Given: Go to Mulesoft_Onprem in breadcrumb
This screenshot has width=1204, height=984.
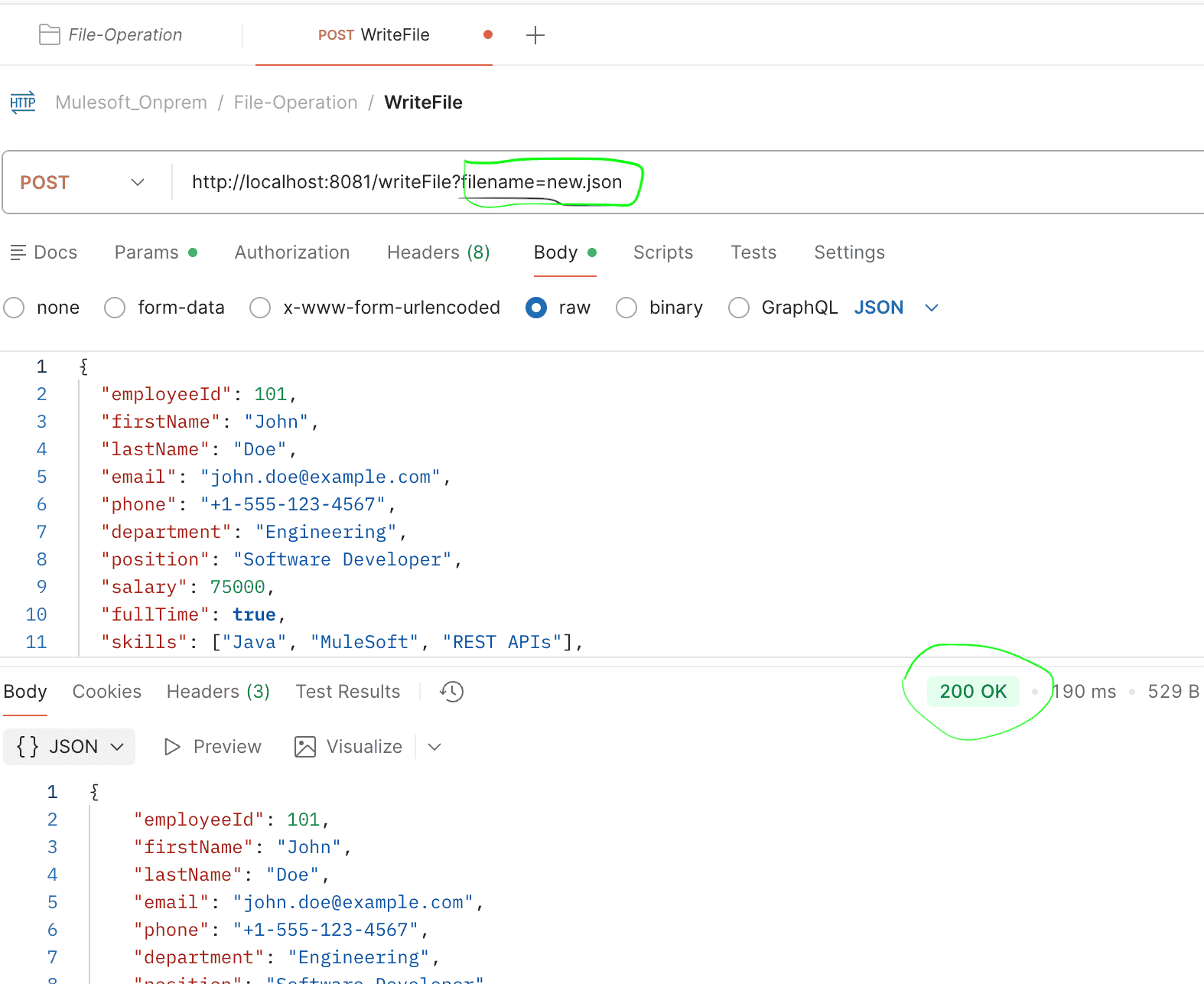Looking at the screenshot, I should pos(131,103).
